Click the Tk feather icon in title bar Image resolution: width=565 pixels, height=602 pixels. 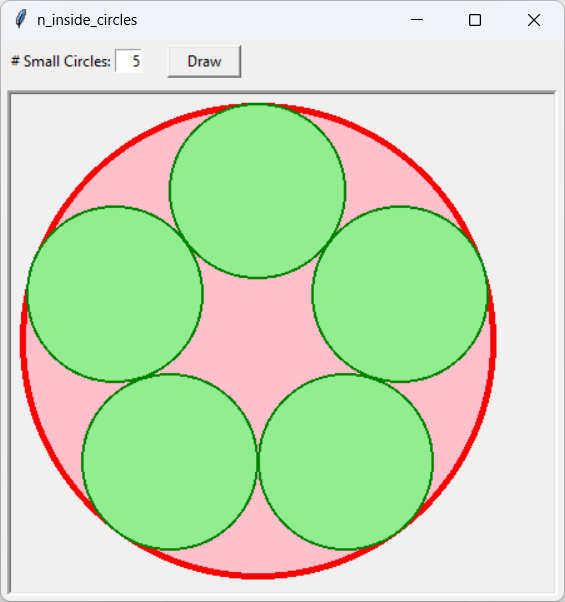[21, 19]
